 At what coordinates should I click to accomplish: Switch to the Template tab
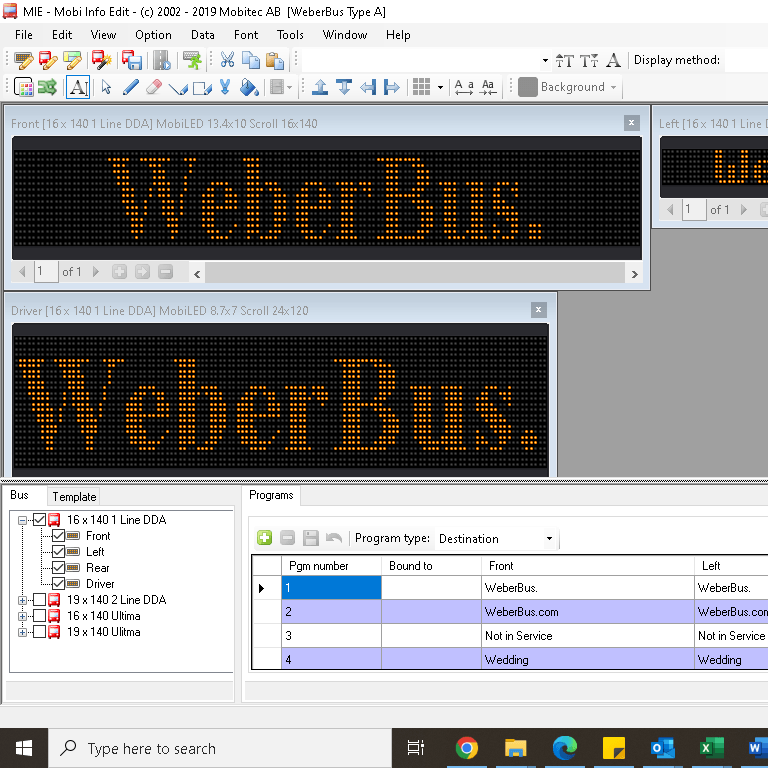point(74,497)
